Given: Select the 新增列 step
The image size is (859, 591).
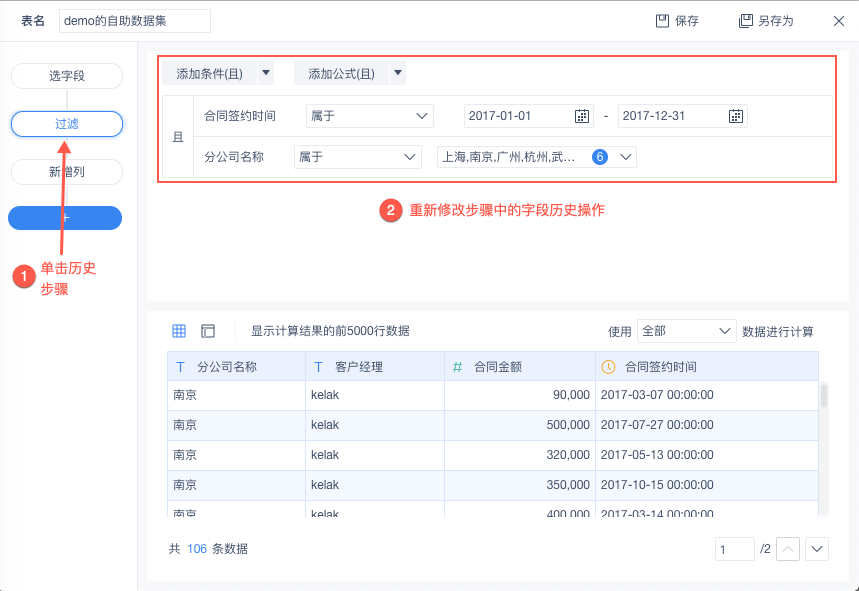Looking at the screenshot, I should 66,172.
